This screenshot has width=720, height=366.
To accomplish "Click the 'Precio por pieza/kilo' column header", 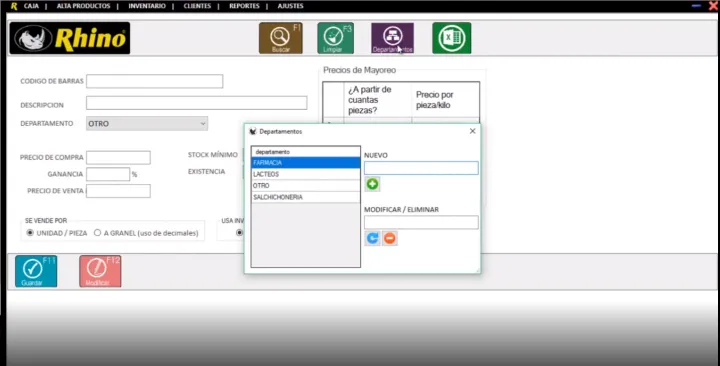I will (445, 100).
